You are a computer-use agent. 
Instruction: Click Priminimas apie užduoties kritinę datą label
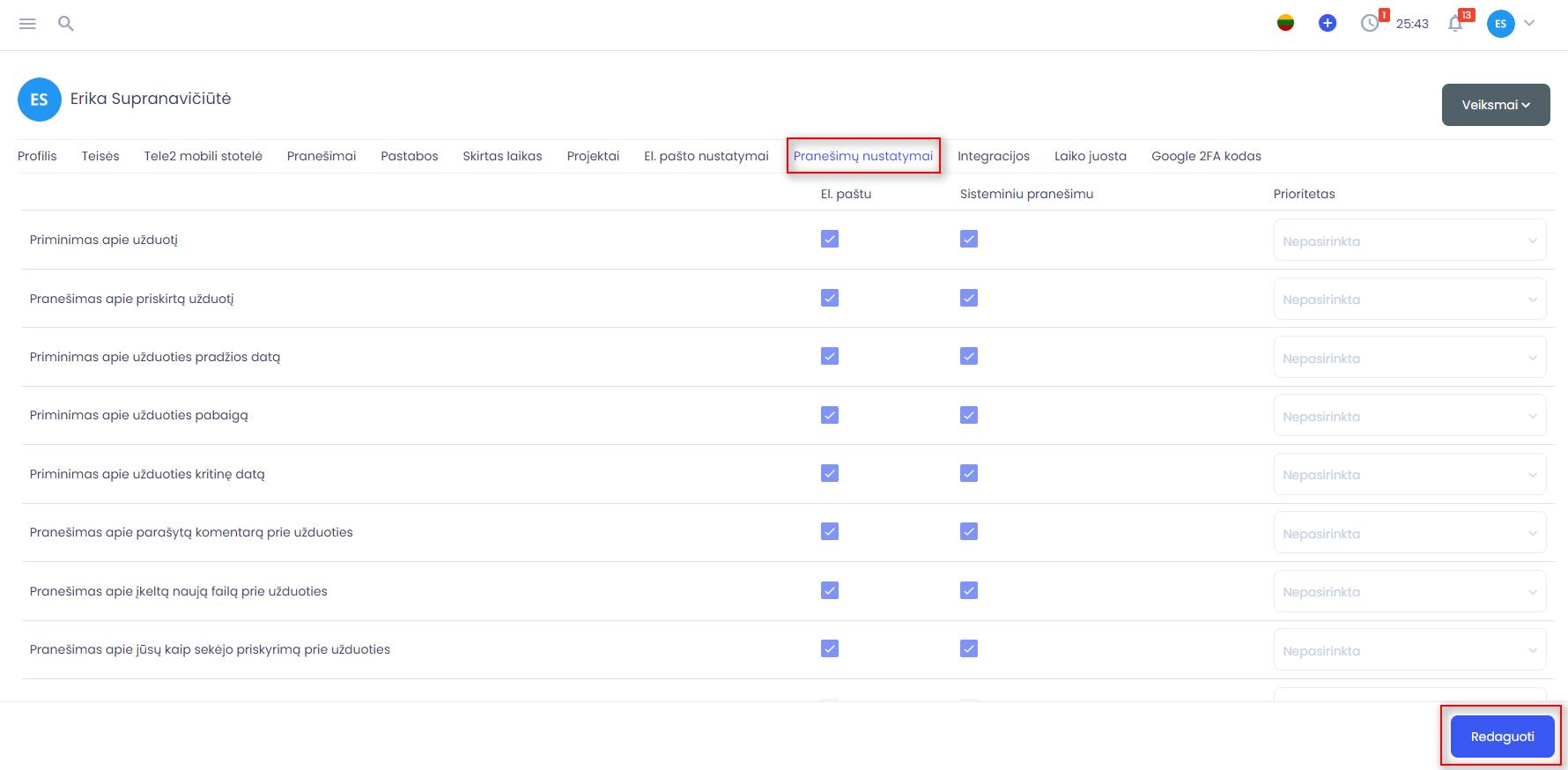pyautogui.click(x=147, y=474)
